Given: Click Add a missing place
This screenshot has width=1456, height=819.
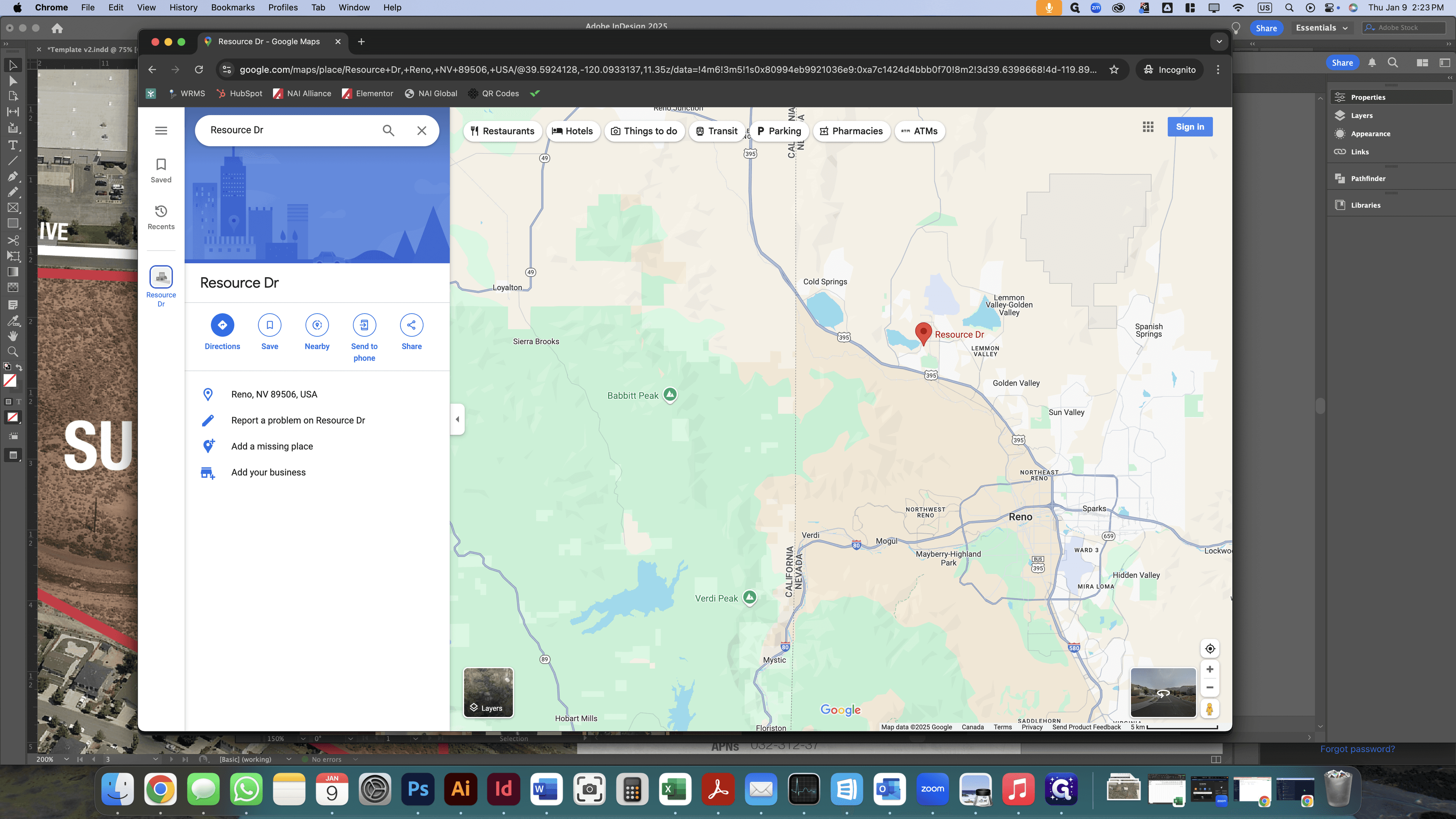Looking at the screenshot, I should coord(272,447).
